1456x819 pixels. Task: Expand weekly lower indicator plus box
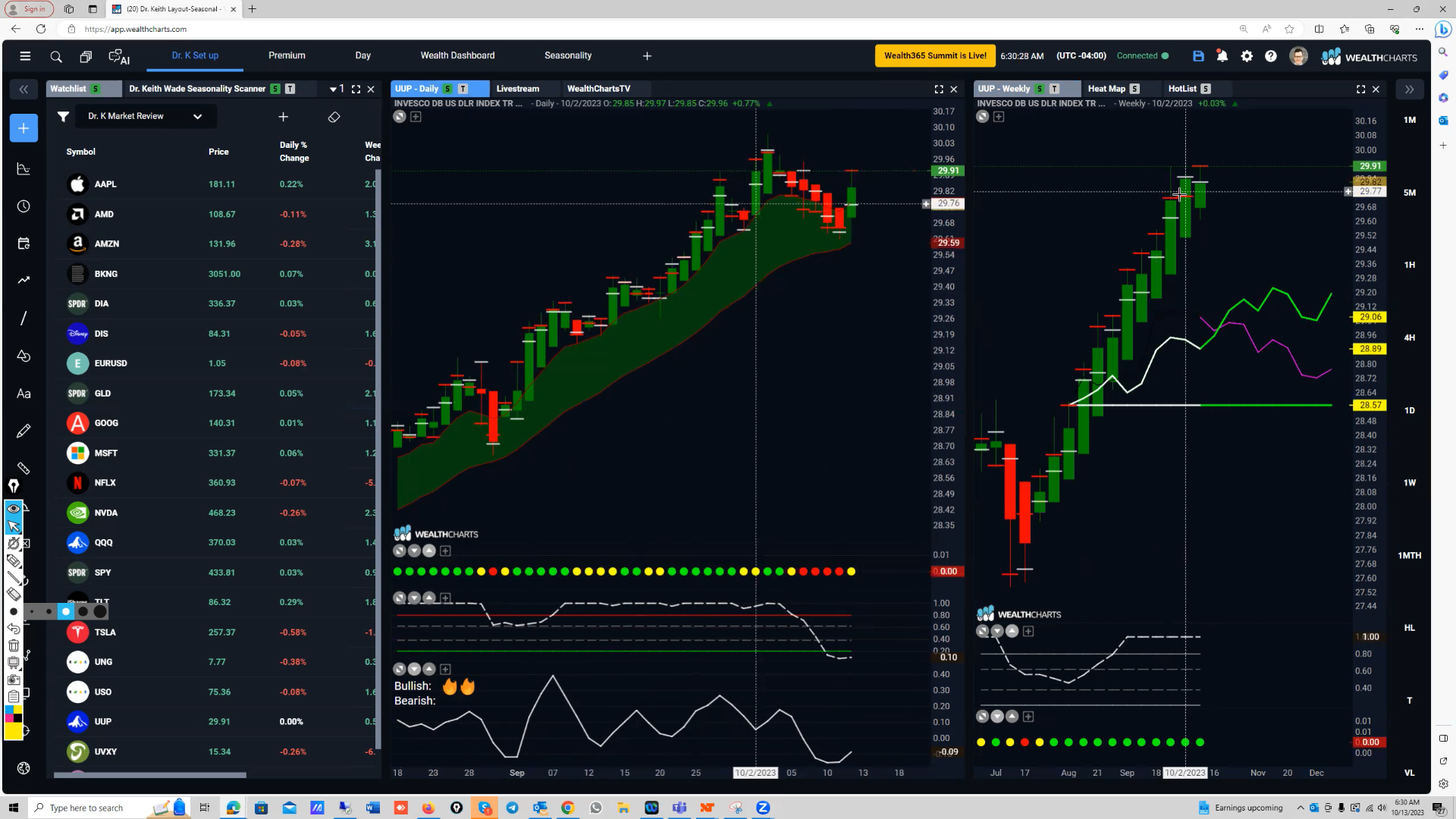coord(1028,717)
